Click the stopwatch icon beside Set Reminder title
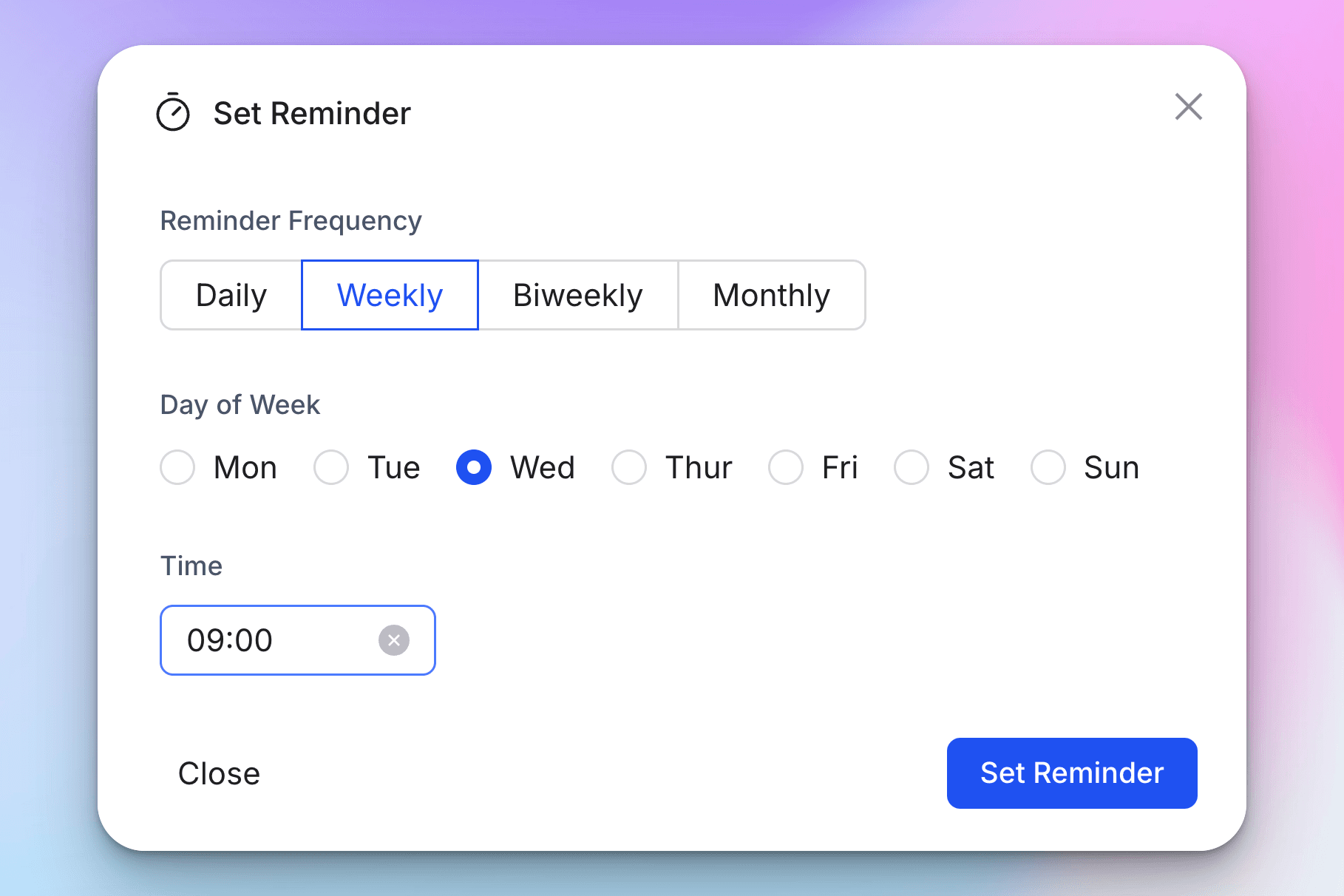1344x896 pixels. coord(174,113)
